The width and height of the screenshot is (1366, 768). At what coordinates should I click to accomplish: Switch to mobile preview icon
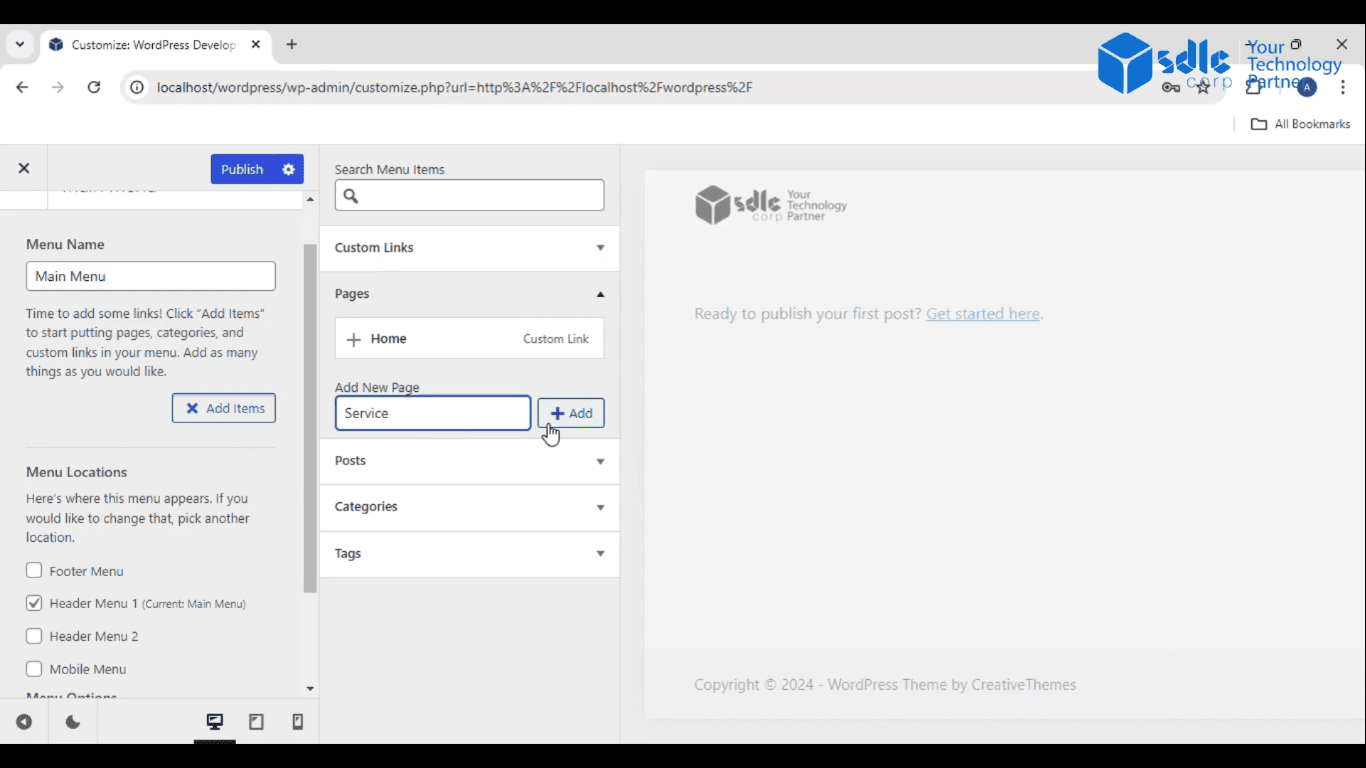(297, 722)
